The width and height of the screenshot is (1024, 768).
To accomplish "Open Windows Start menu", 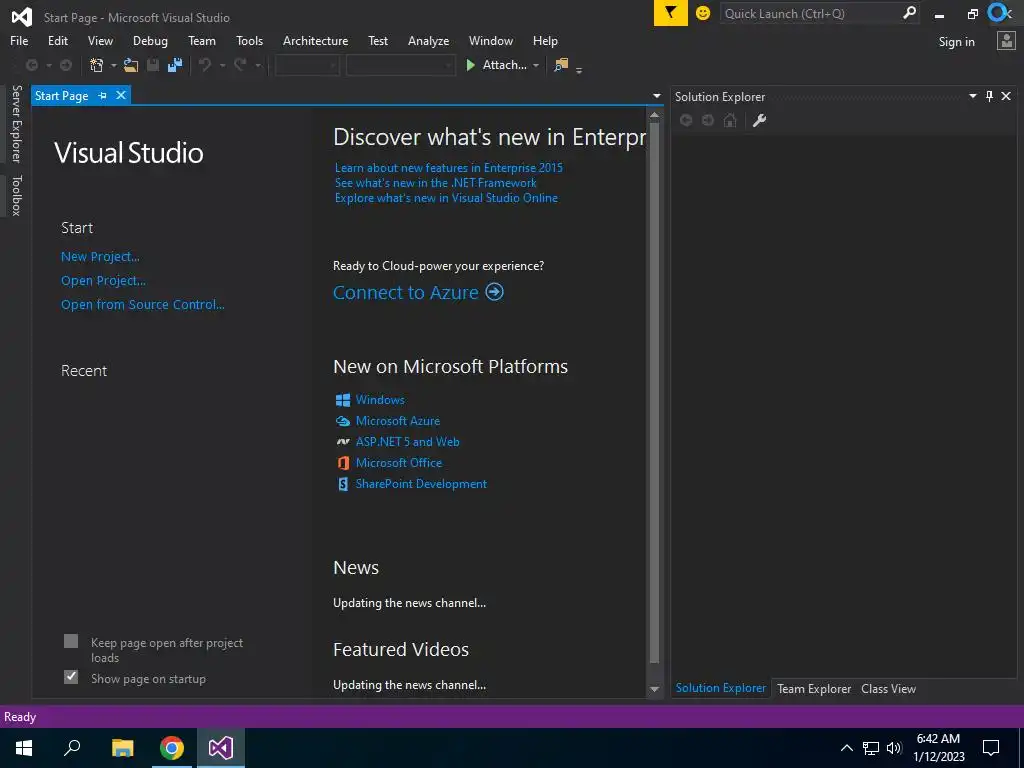I will pyautogui.click(x=24, y=748).
